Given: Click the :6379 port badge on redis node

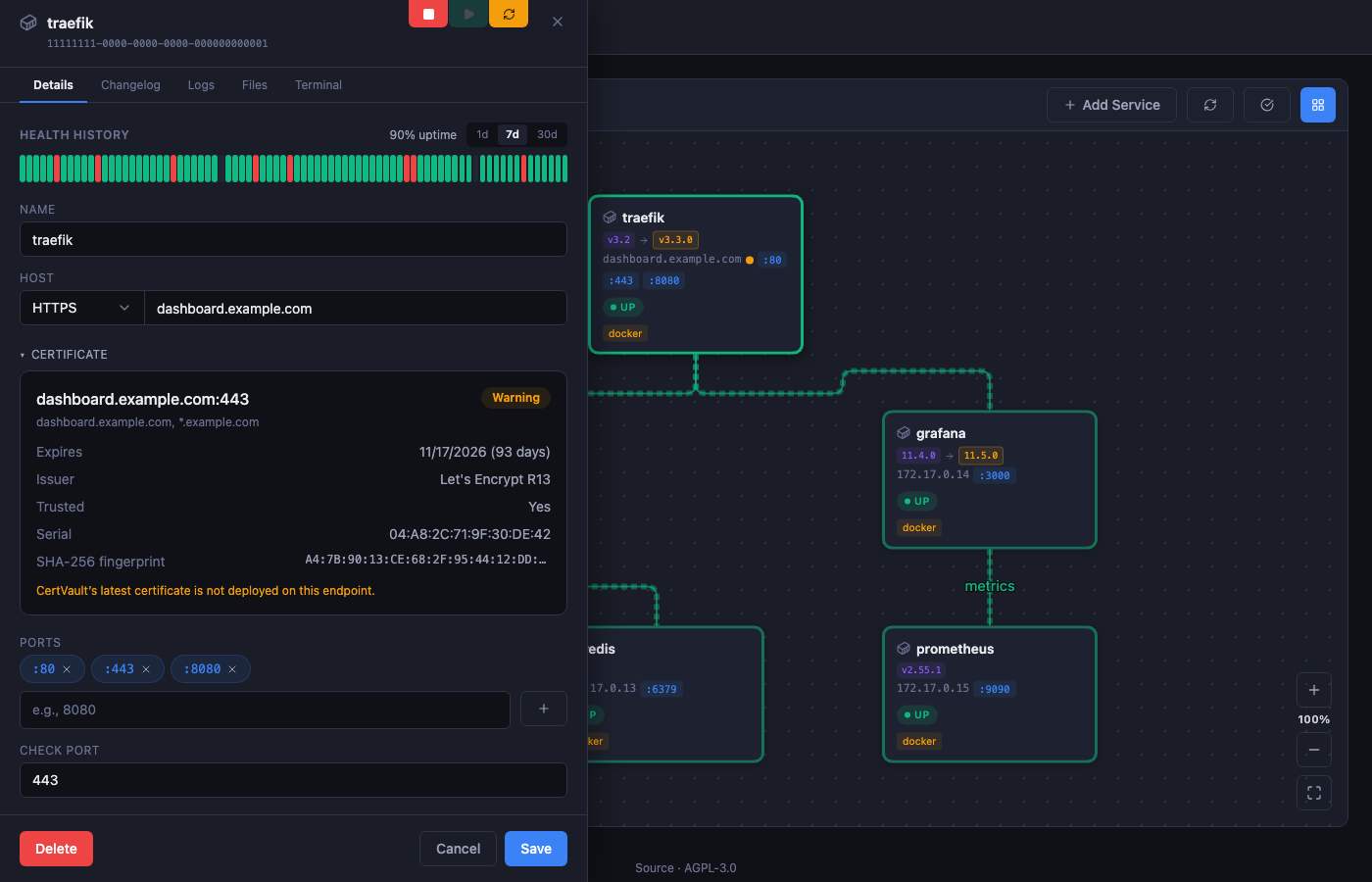Looking at the screenshot, I should coord(662,690).
